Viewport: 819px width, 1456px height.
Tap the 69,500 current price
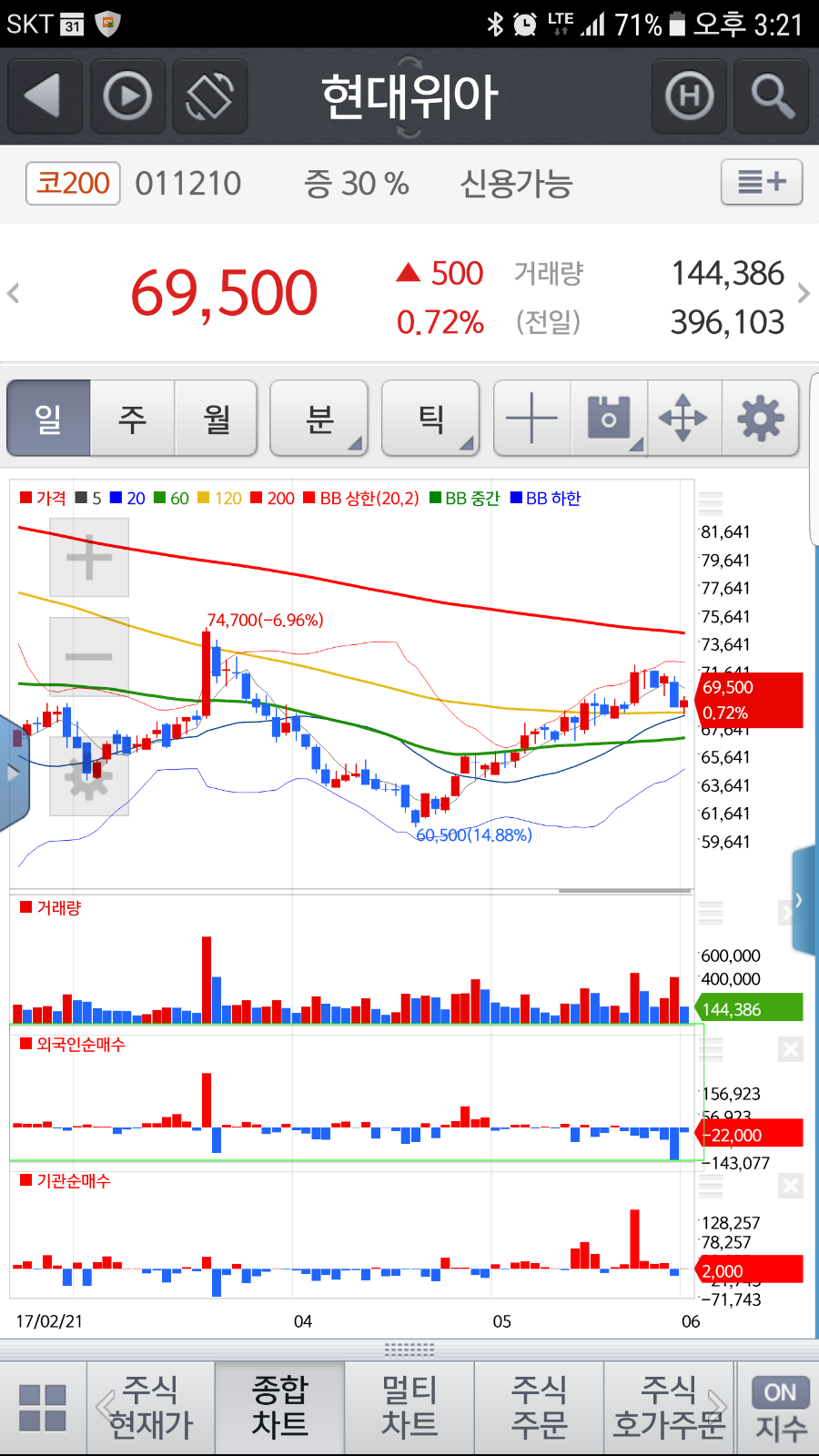click(x=224, y=294)
